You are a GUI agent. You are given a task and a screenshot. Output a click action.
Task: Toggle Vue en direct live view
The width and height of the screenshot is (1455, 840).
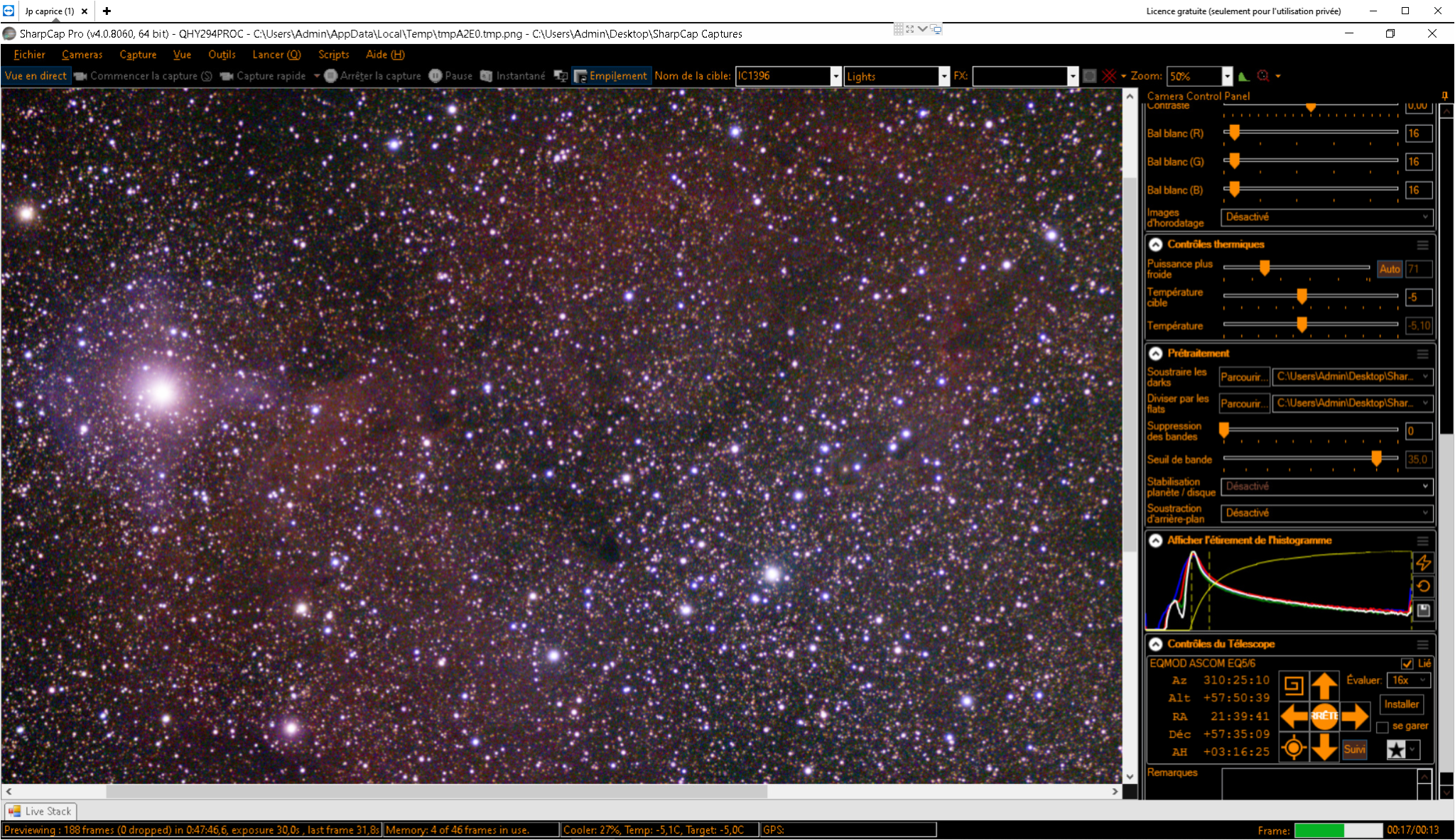[36, 76]
